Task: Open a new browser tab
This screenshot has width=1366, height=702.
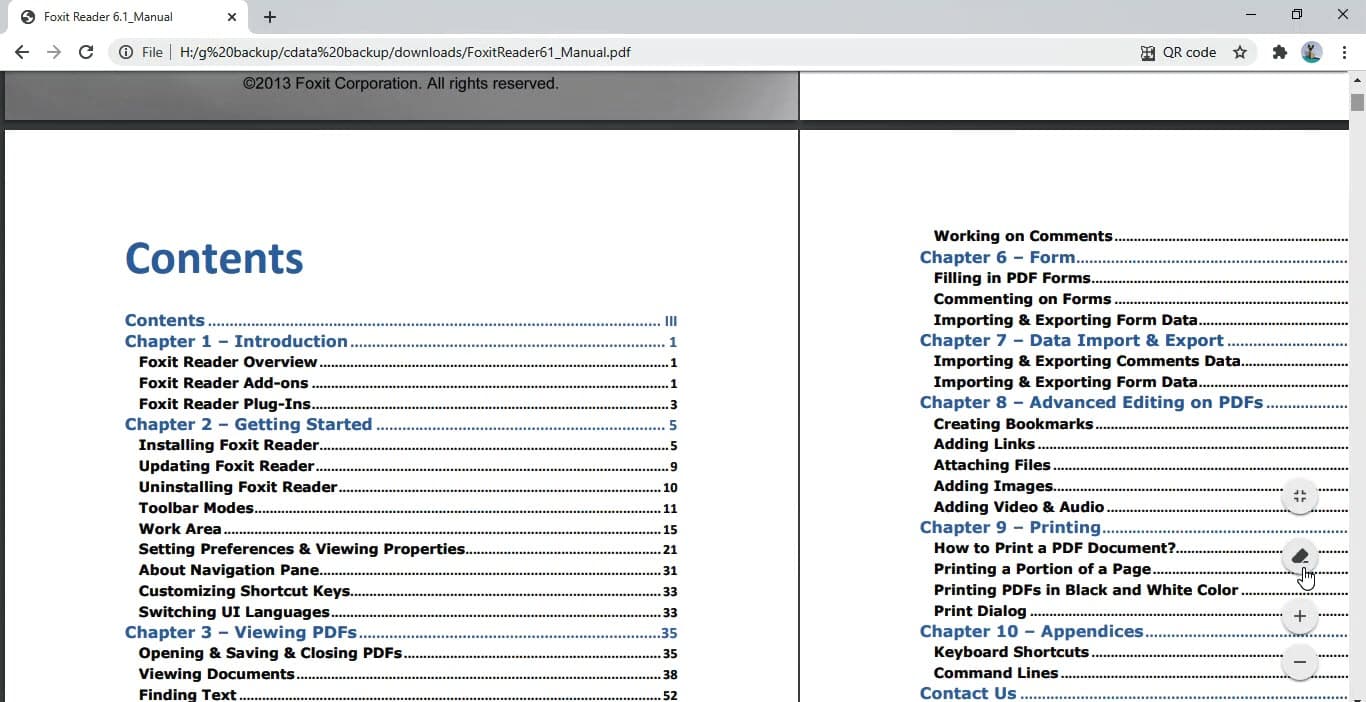Action: [269, 16]
